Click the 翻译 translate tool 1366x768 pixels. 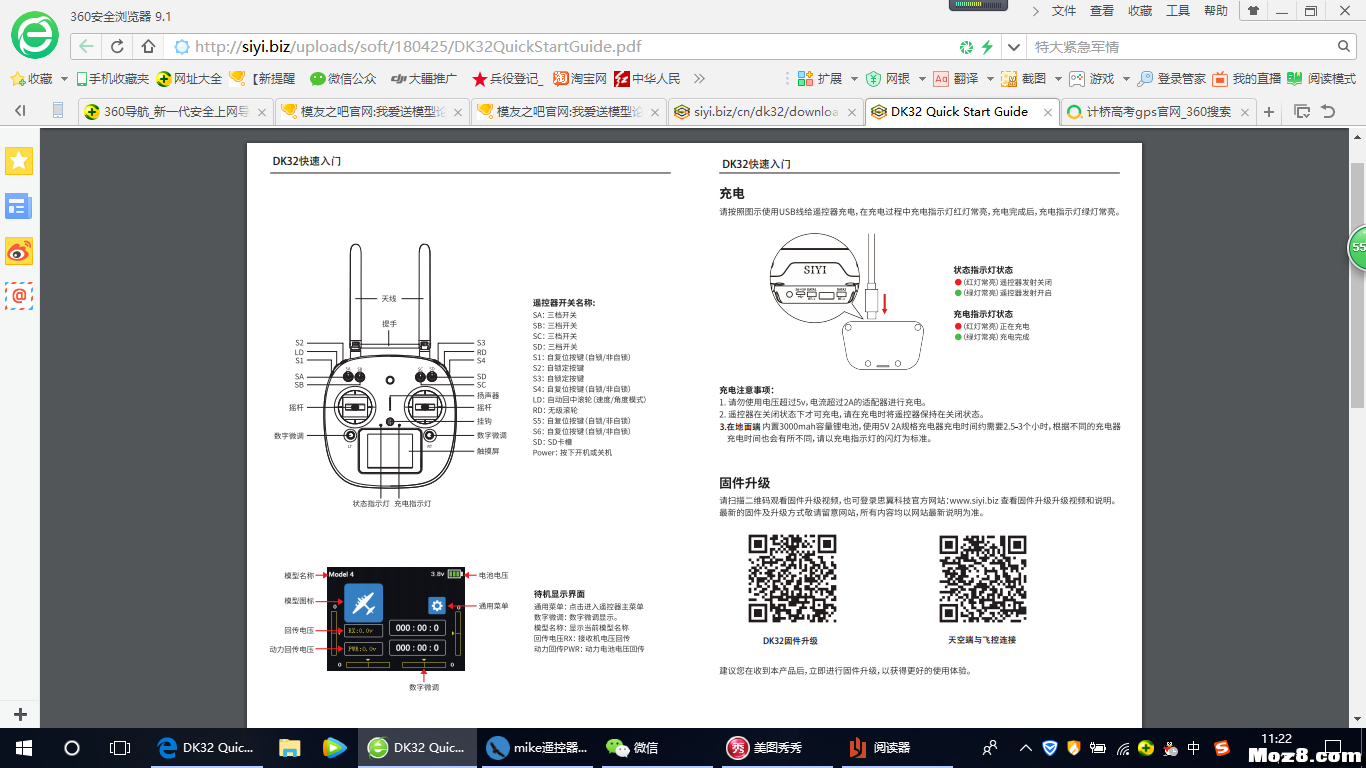point(956,78)
